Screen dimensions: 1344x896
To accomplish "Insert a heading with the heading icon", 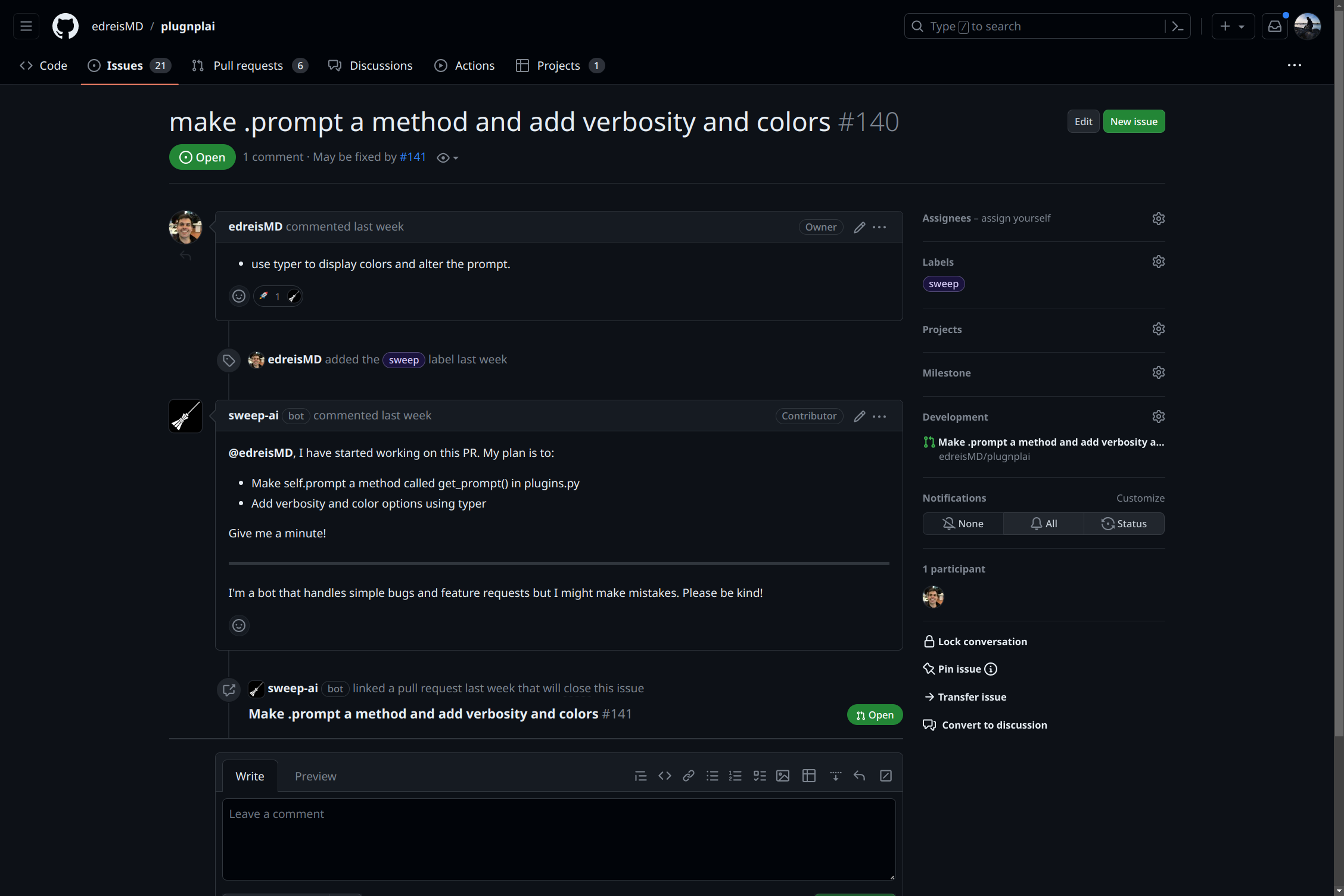I will point(640,776).
